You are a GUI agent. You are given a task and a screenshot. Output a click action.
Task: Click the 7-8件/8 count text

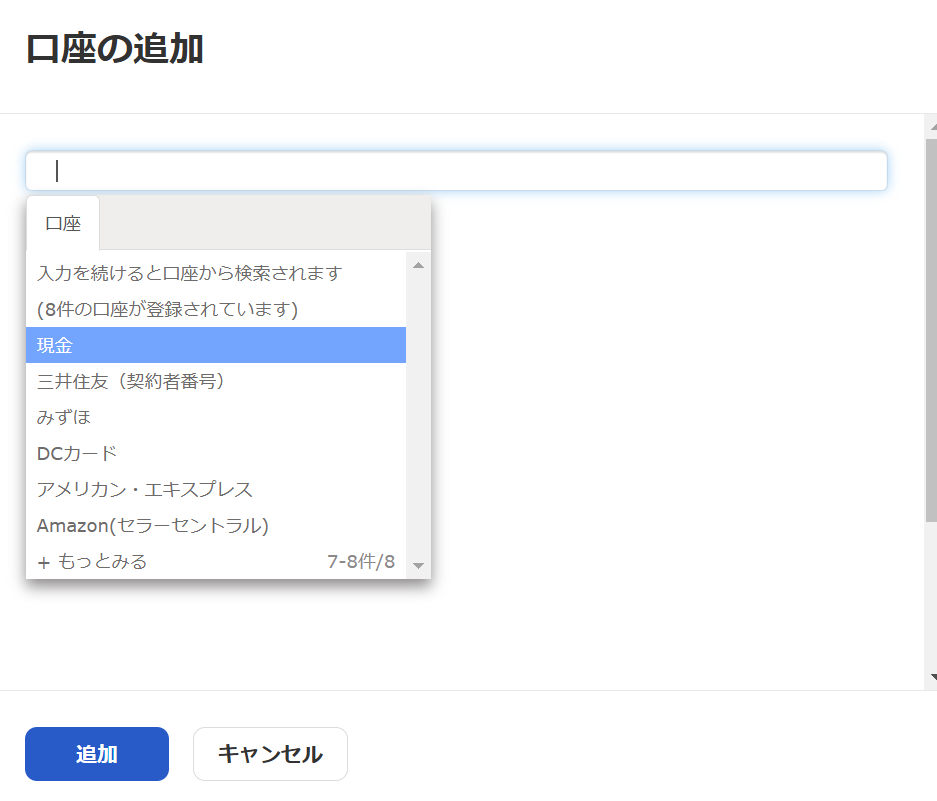(x=361, y=561)
